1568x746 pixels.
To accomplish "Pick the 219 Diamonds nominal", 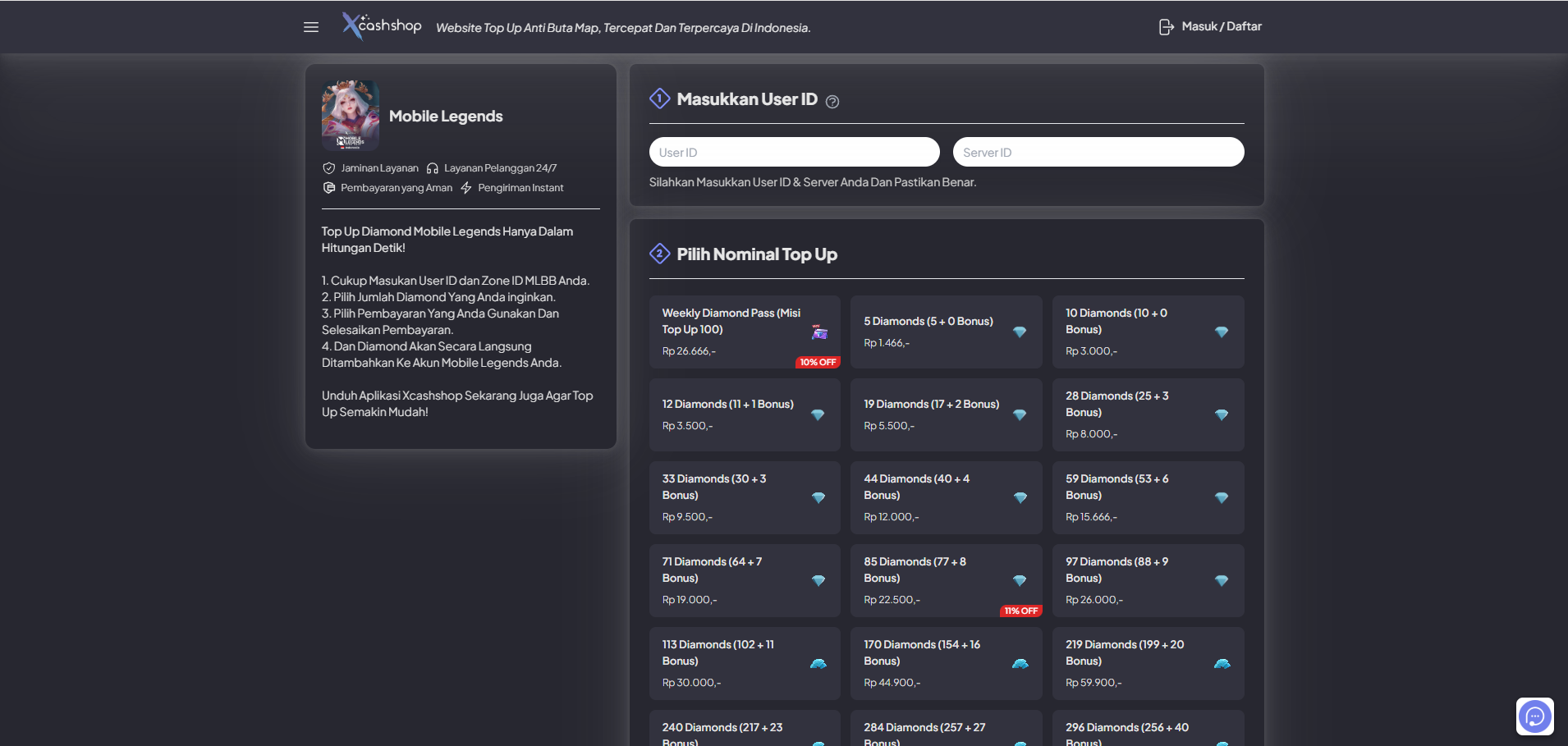I will 1148,663.
